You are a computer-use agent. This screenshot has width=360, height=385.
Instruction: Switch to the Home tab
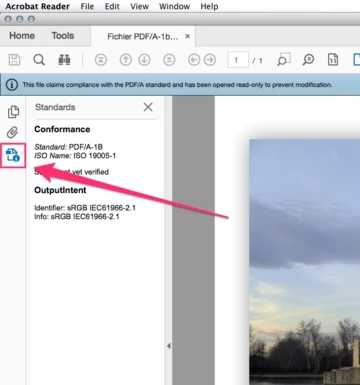click(x=22, y=36)
